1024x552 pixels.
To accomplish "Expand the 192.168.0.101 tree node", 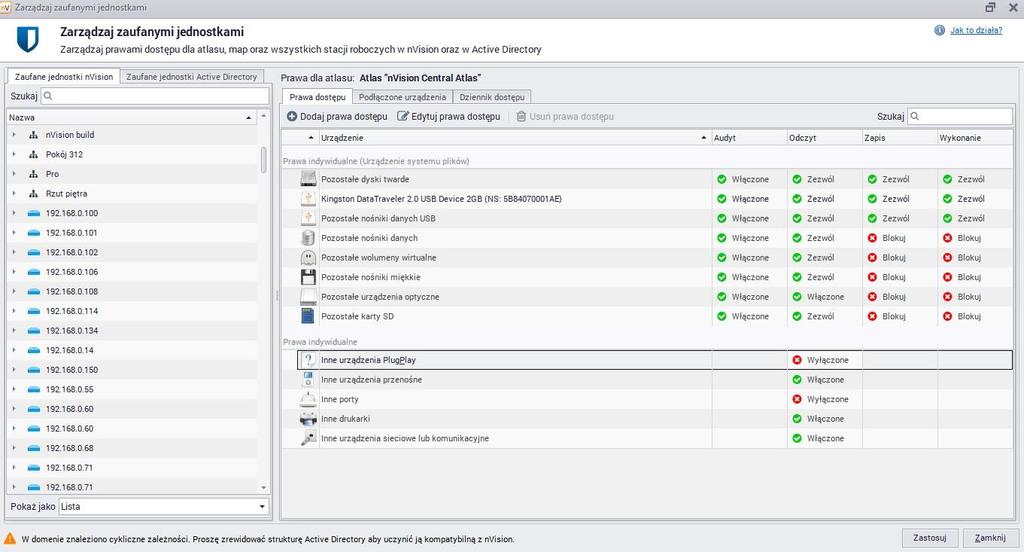I will [x=14, y=233].
